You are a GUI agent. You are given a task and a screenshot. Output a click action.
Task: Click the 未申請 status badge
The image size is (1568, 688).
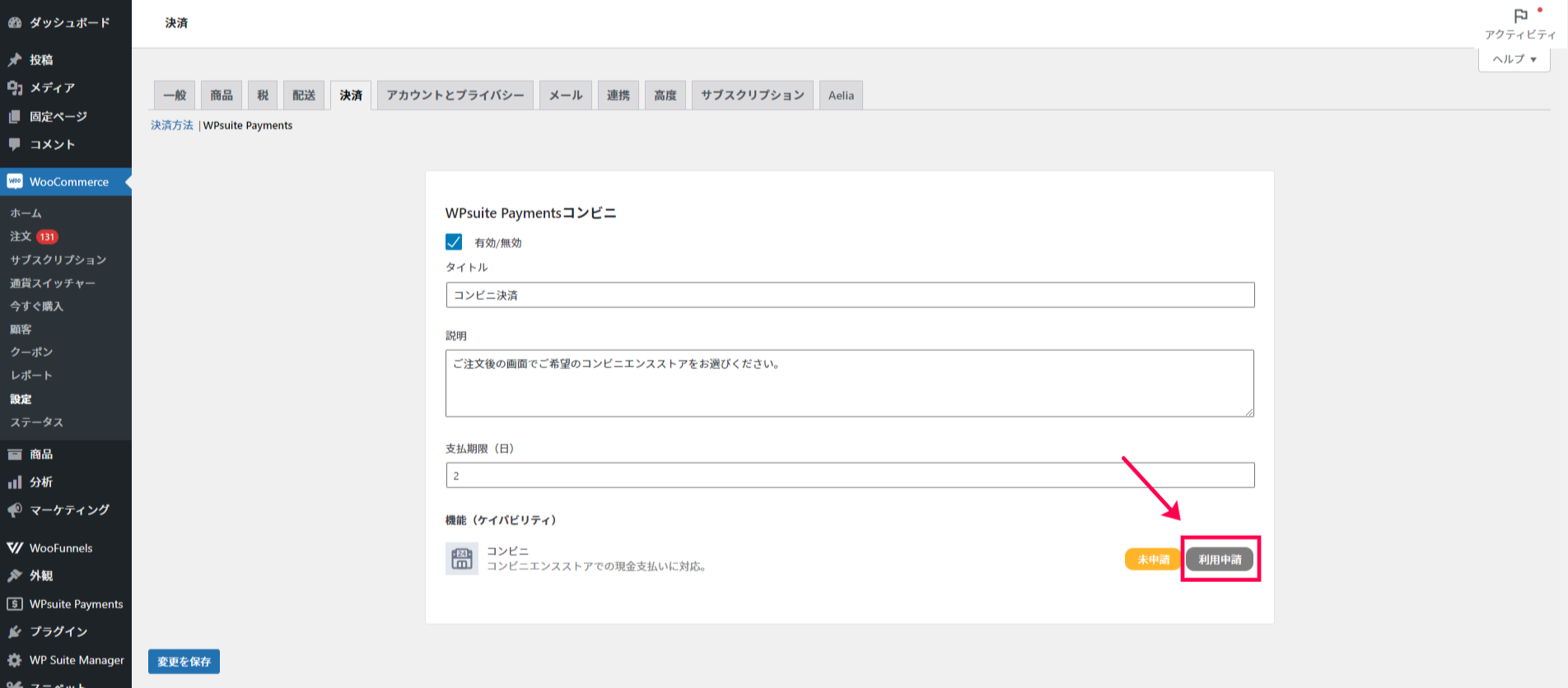click(x=1154, y=560)
